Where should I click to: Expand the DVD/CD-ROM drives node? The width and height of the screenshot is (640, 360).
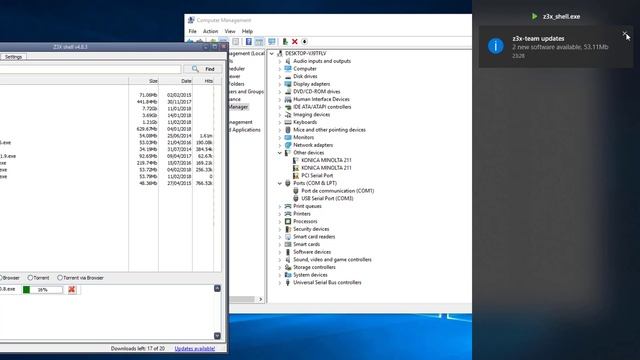point(280,91)
